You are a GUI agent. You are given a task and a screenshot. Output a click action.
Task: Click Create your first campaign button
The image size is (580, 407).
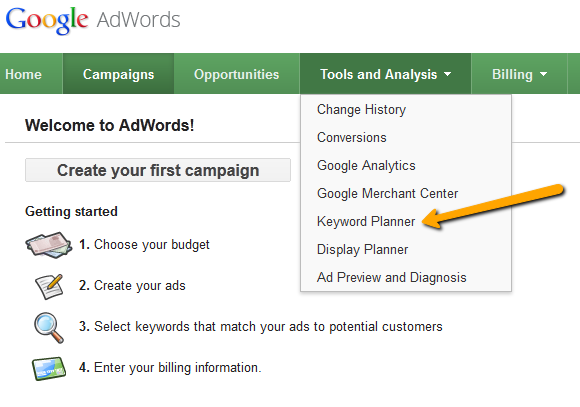[x=158, y=170]
